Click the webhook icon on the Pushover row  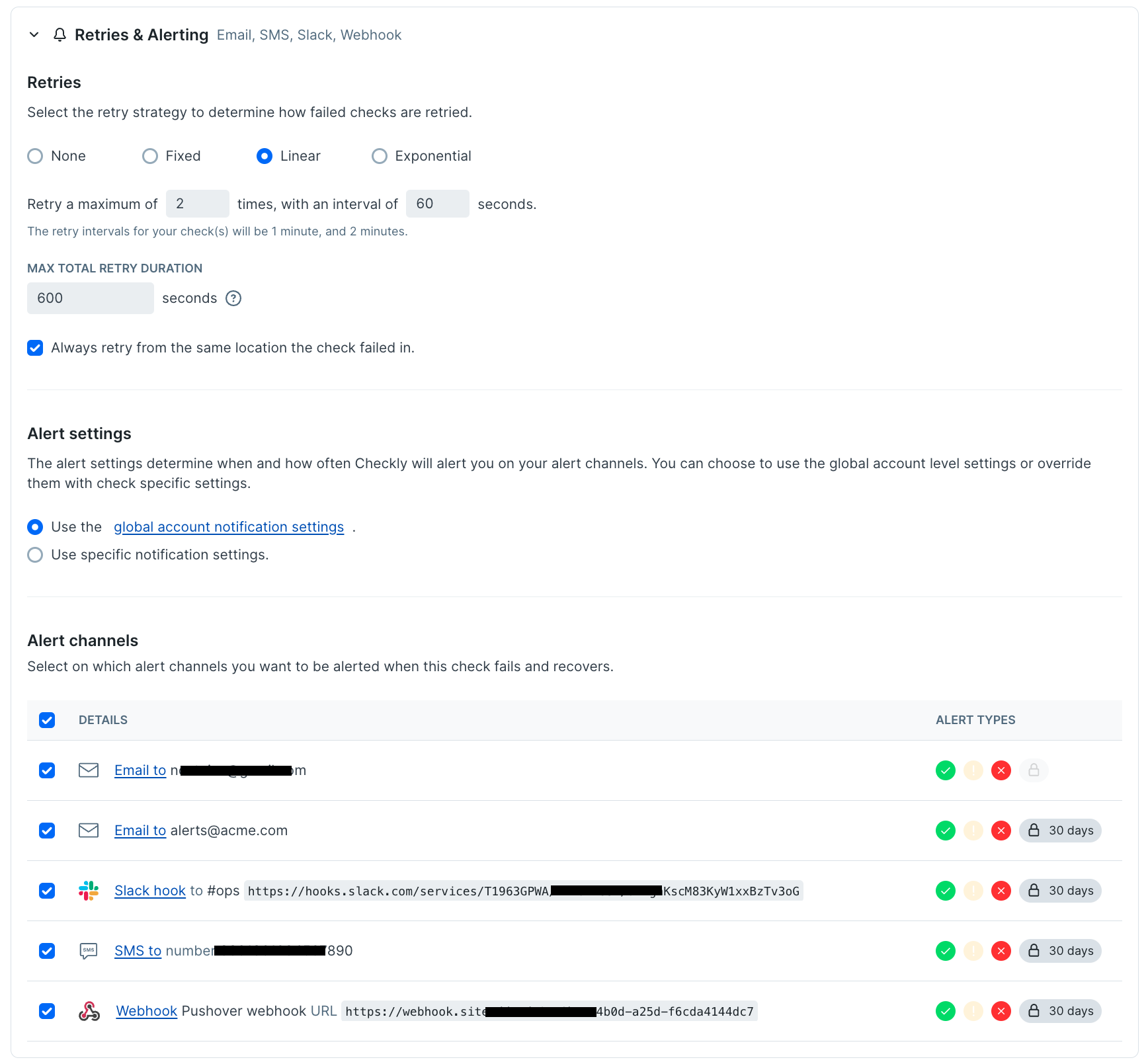click(88, 1011)
